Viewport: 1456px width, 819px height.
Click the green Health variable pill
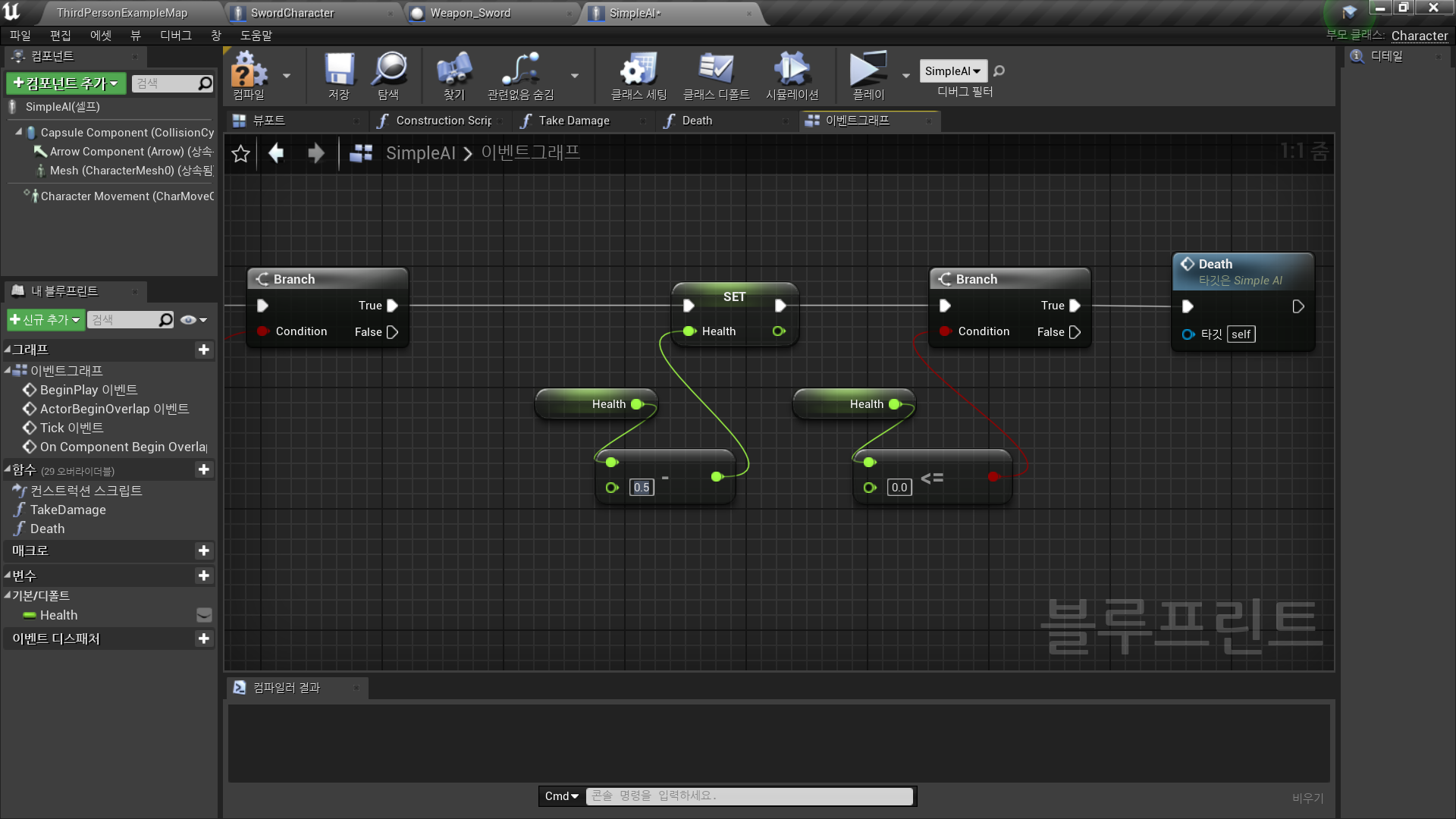click(x=30, y=615)
